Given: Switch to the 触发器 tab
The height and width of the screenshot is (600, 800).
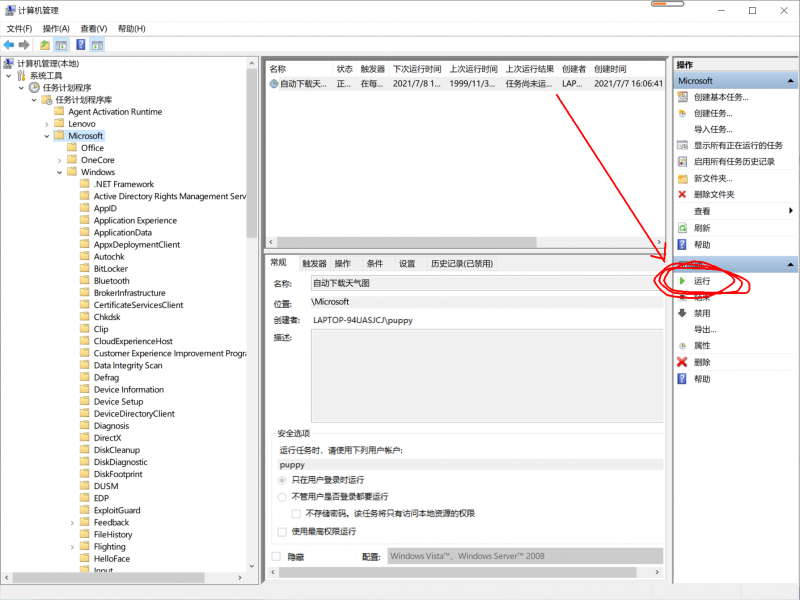Looking at the screenshot, I should pyautogui.click(x=314, y=264).
